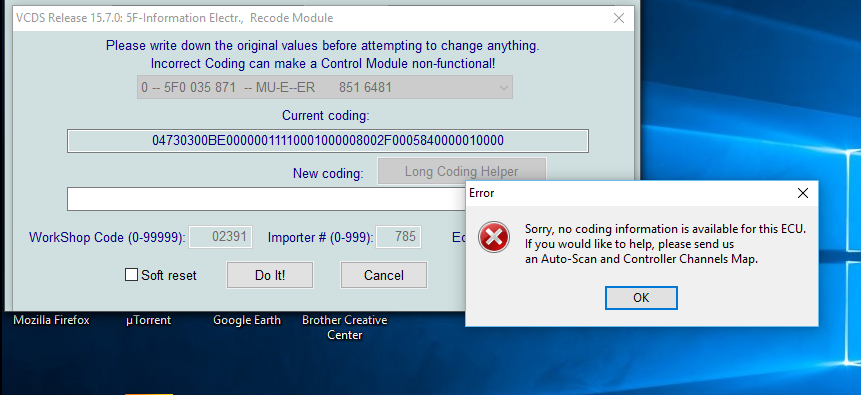Click the 'WorkShop Code (0-99999):' label
This screenshot has width=861, height=395.
108,237
